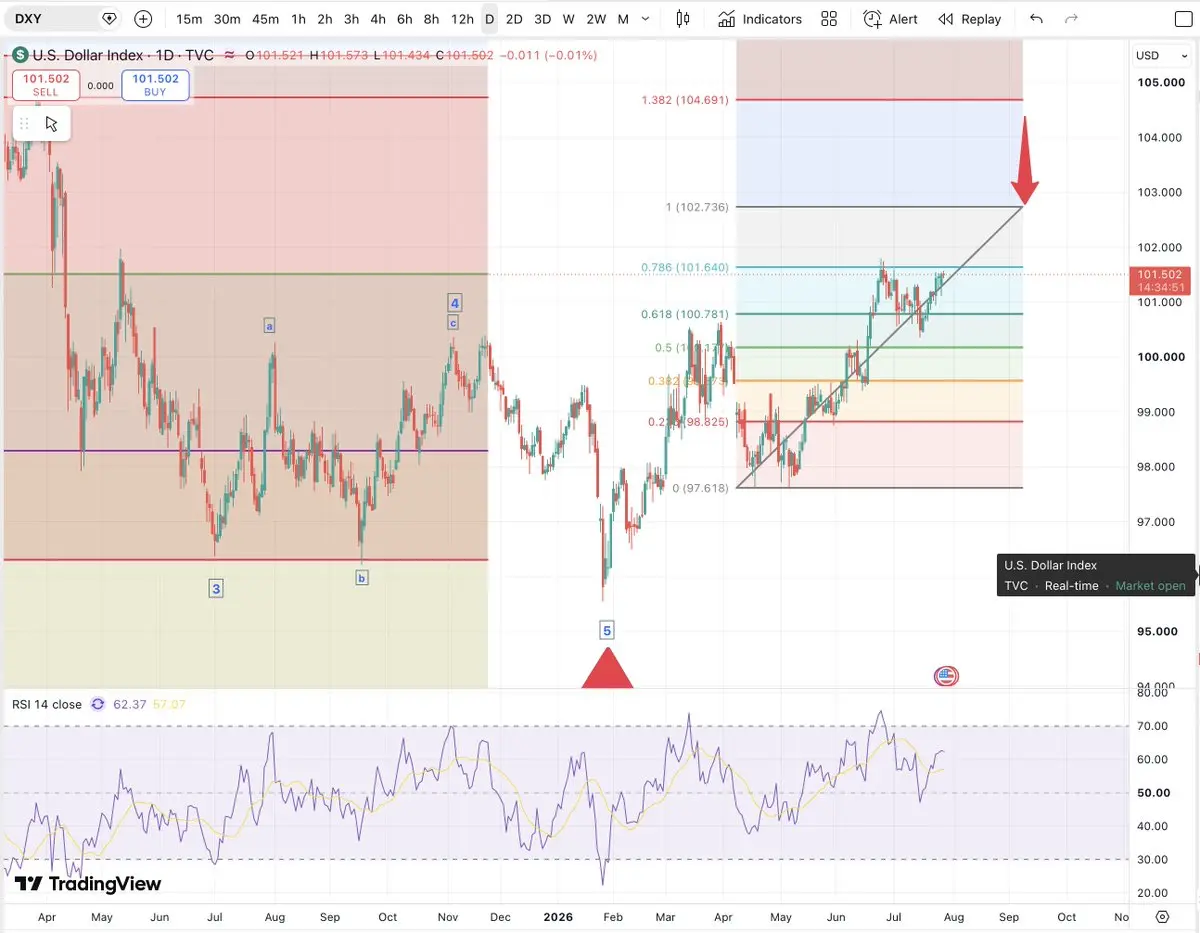Image resolution: width=1200 pixels, height=933 pixels.
Task: Choose the 6h timeframe
Action: click(x=404, y=19)
